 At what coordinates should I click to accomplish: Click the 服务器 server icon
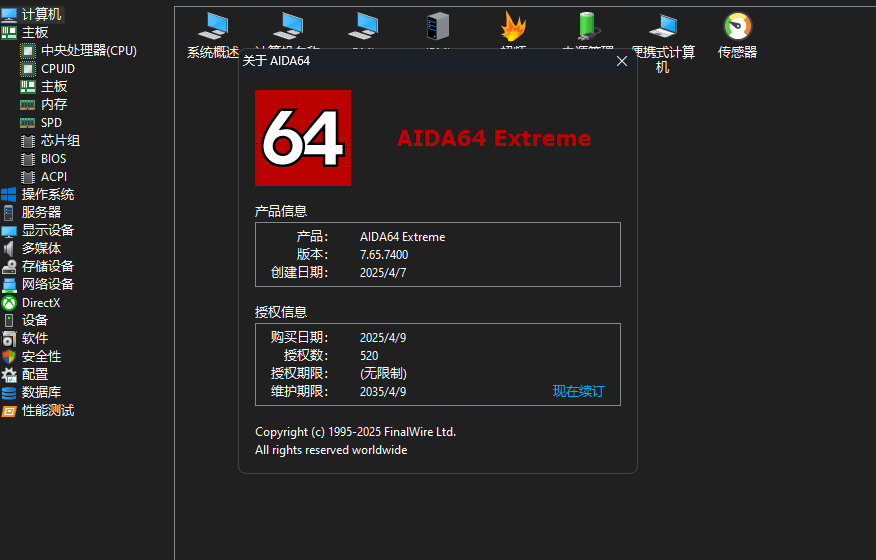pyautogui.click(x=8, y=212)
